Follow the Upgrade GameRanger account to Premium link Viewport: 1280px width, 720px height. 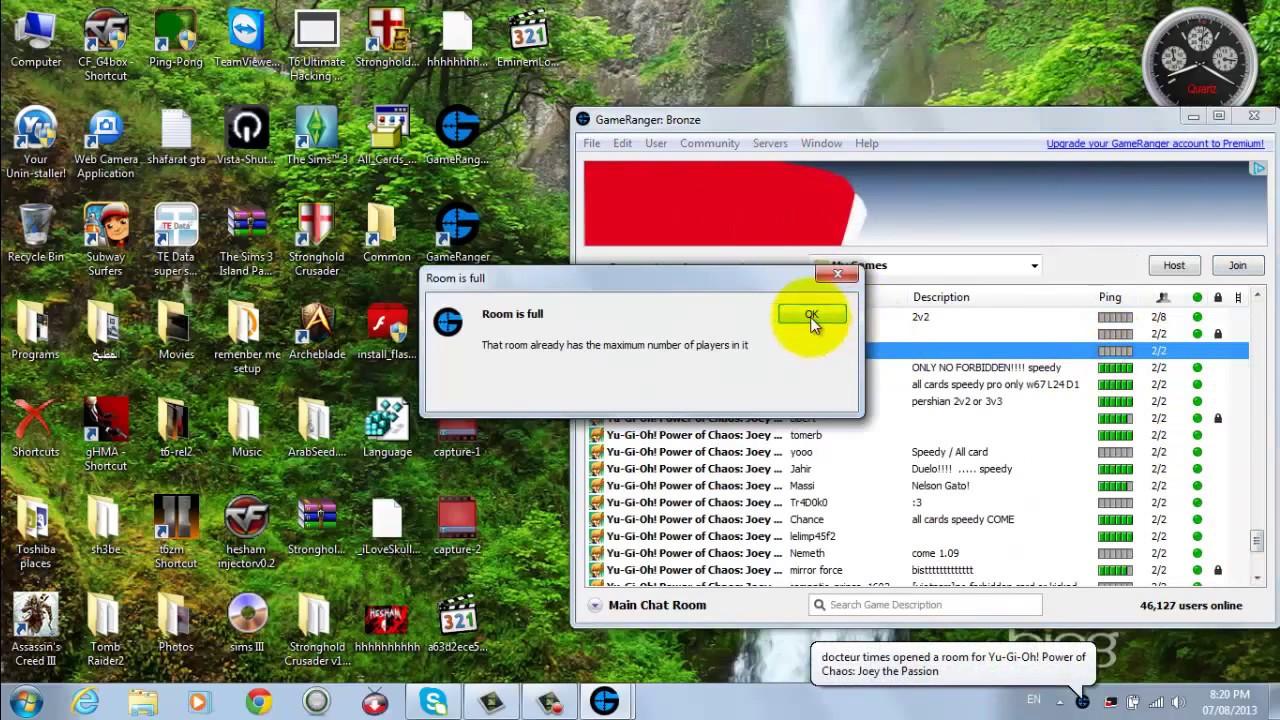pyautogui.click(x=1155, y=143)
